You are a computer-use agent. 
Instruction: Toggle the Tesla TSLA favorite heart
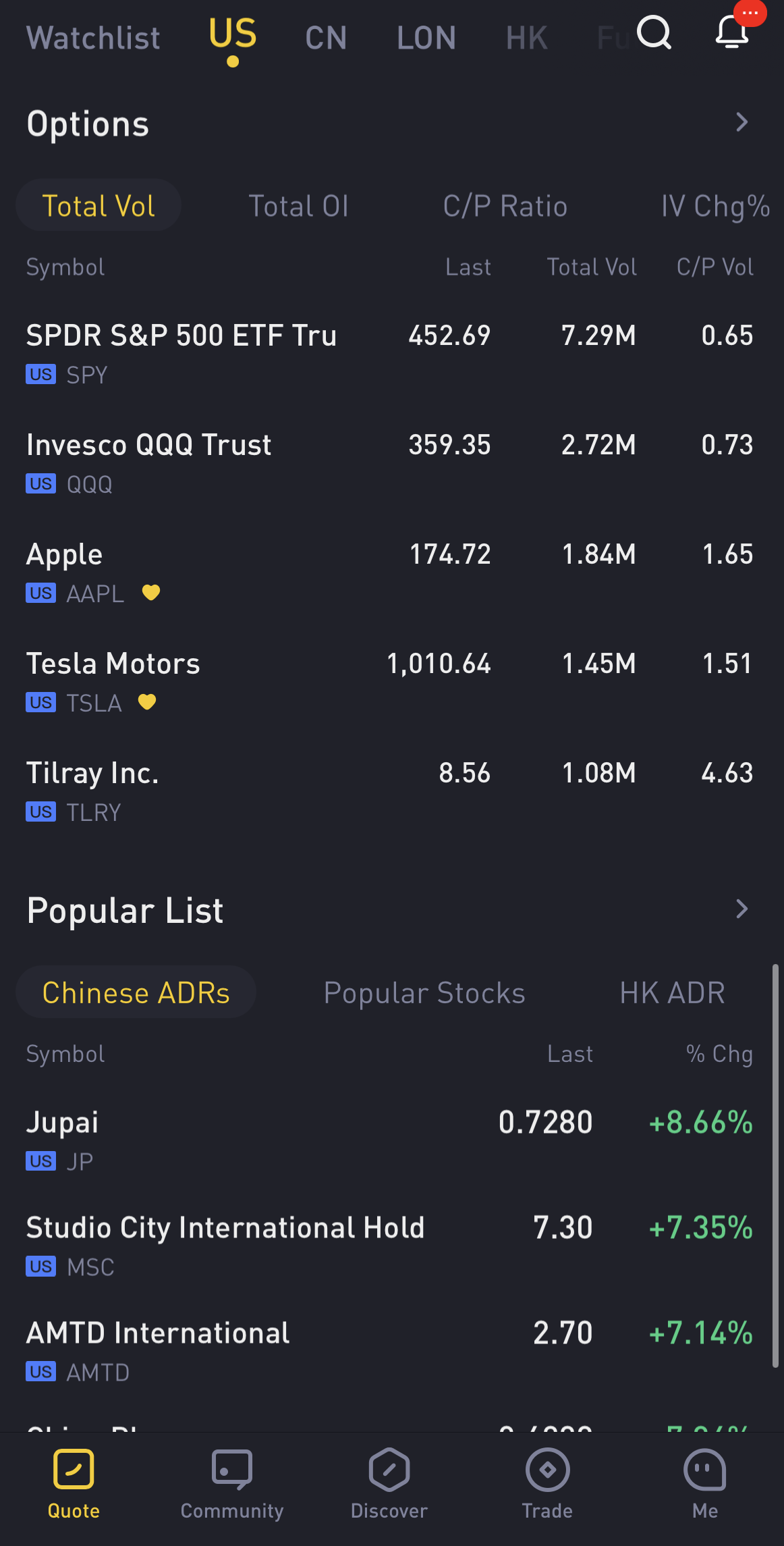pyautogui.click(x=147, y=702)
